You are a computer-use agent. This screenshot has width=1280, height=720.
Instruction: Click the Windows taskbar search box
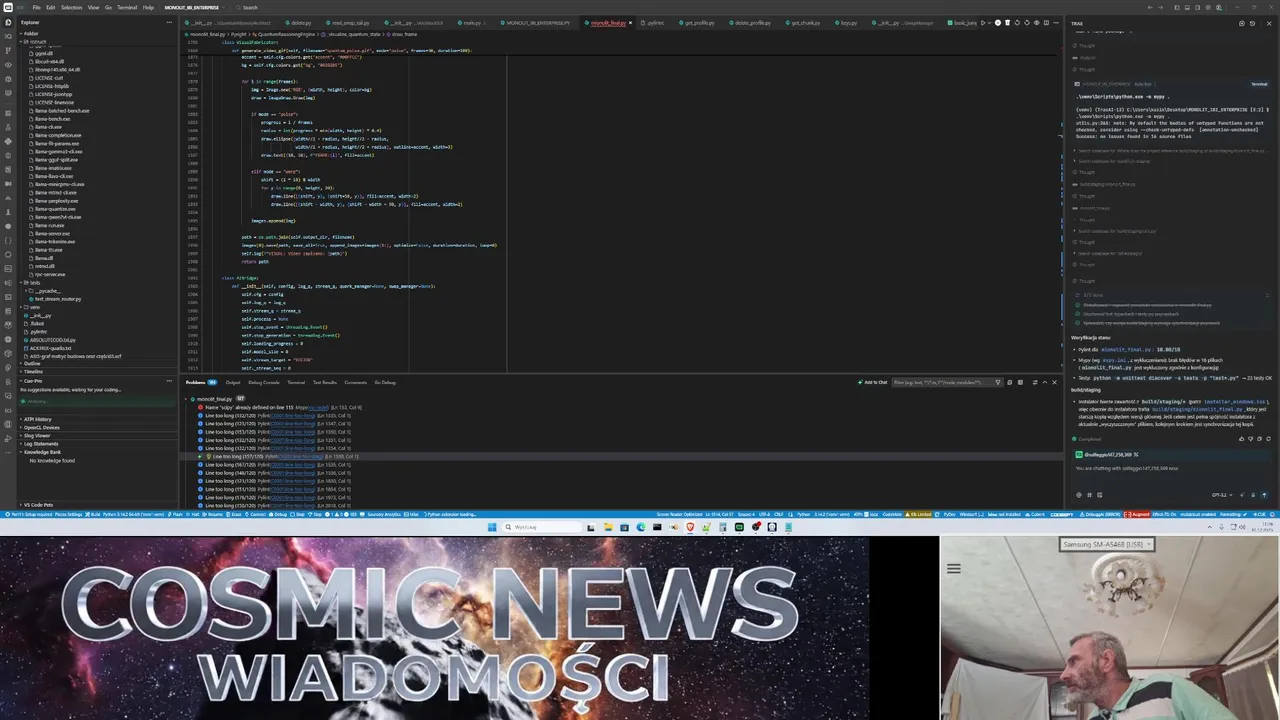coord(540,527)
